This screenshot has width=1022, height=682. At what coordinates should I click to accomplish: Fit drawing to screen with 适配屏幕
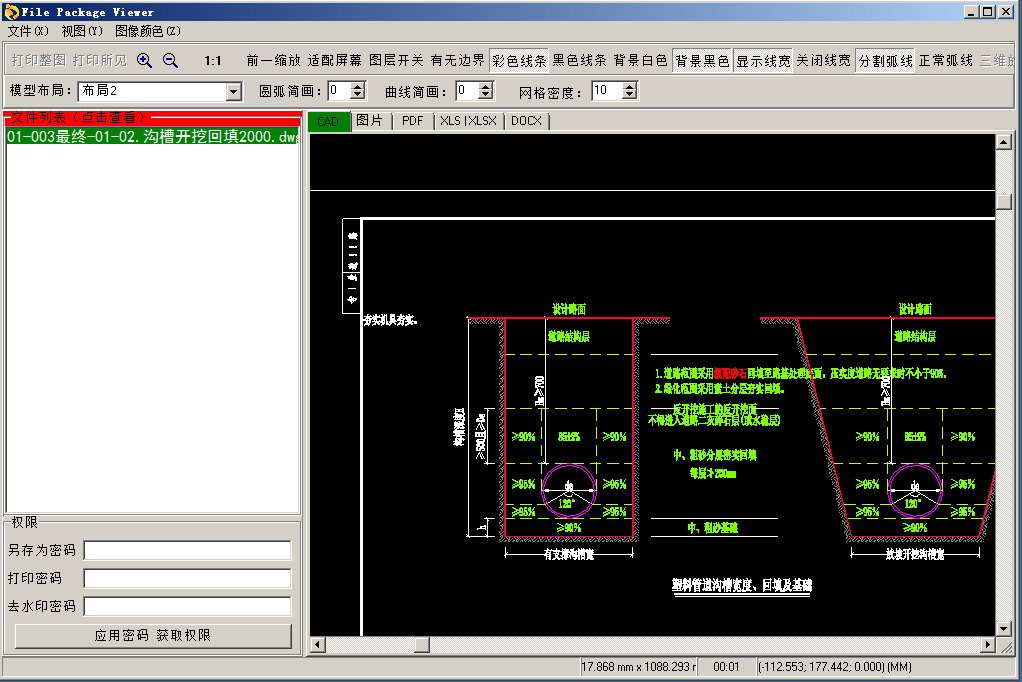tap(334, 60)
